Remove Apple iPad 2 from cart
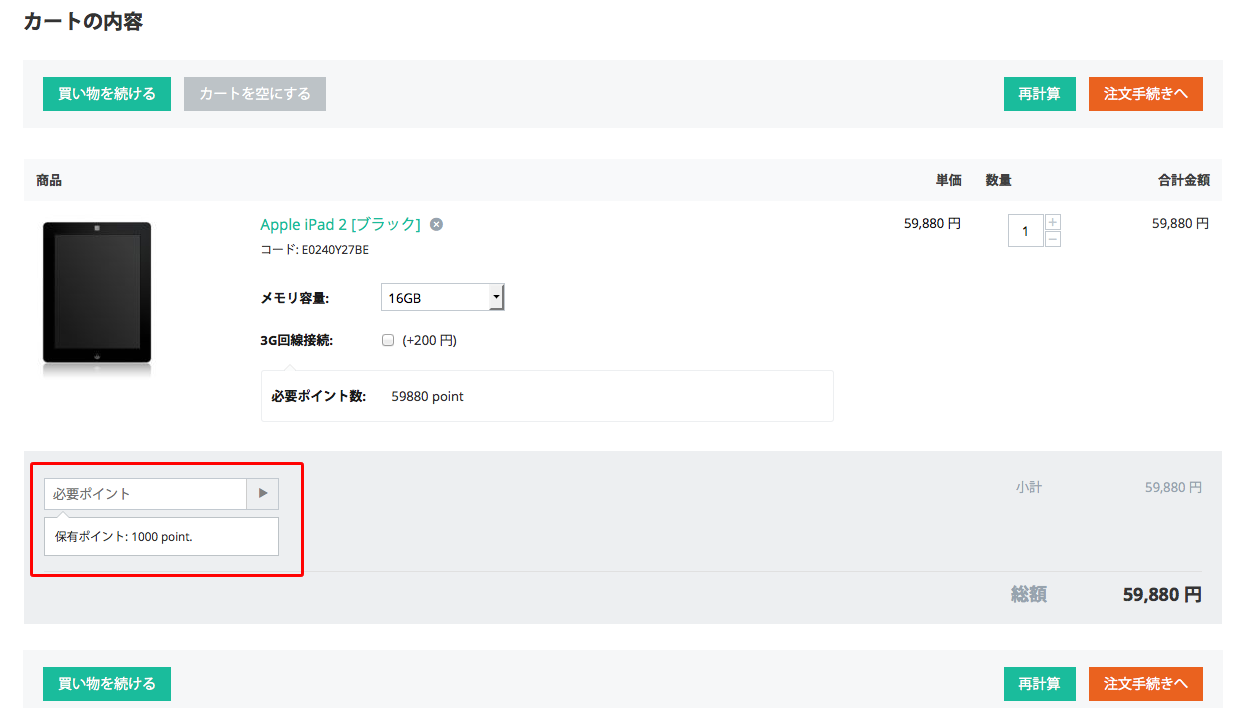The width and height of the screenshot is (1241, 708). [x=436, y=224]
